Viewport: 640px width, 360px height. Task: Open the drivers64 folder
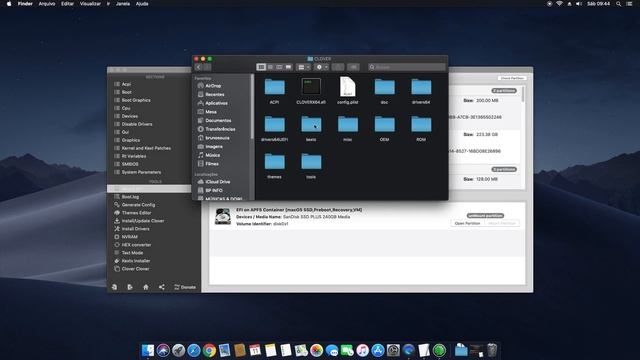click(421, 87)
